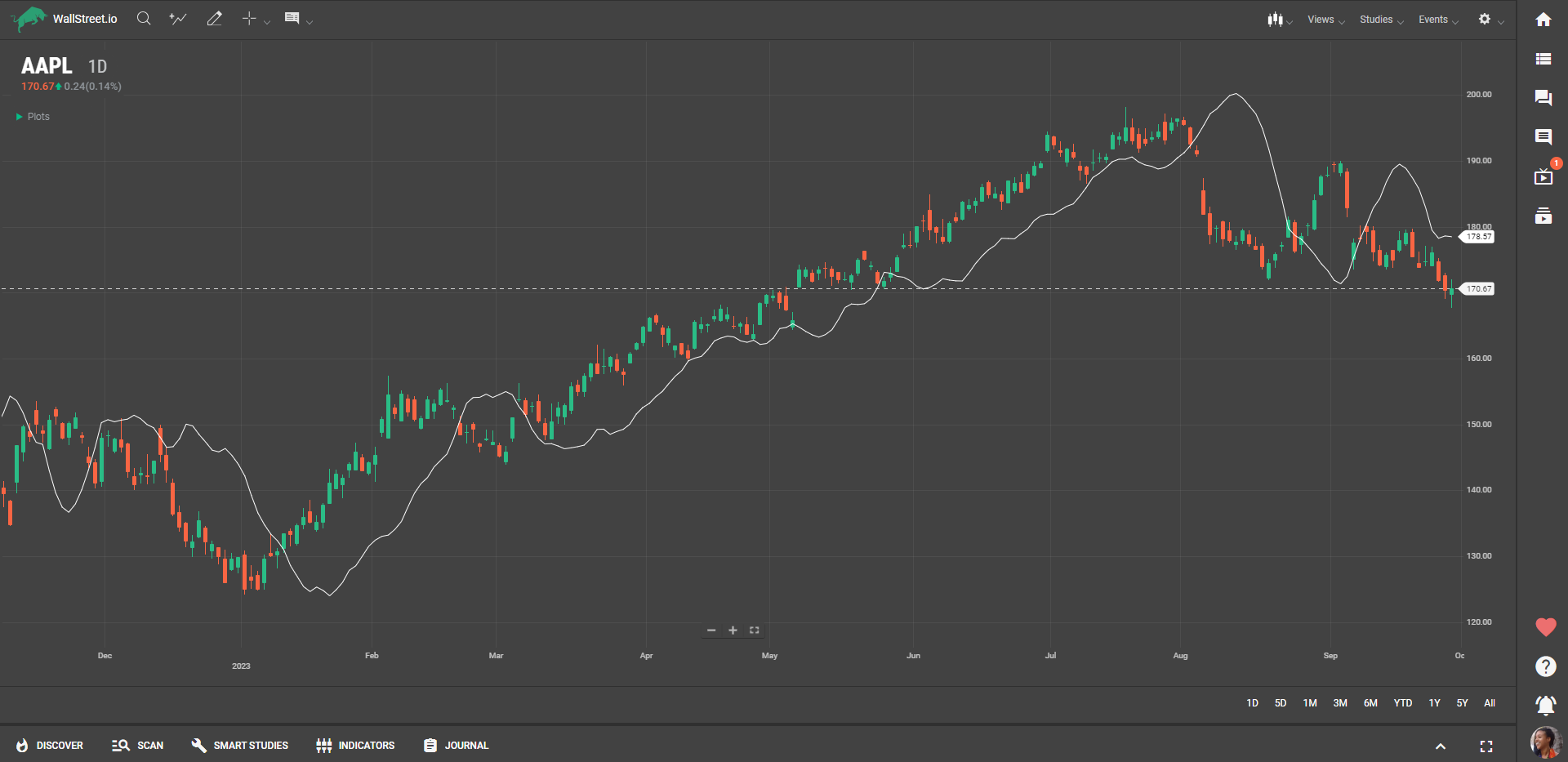Change the 1D interval label
The image size is (1568, 762).
click(97, 67)
